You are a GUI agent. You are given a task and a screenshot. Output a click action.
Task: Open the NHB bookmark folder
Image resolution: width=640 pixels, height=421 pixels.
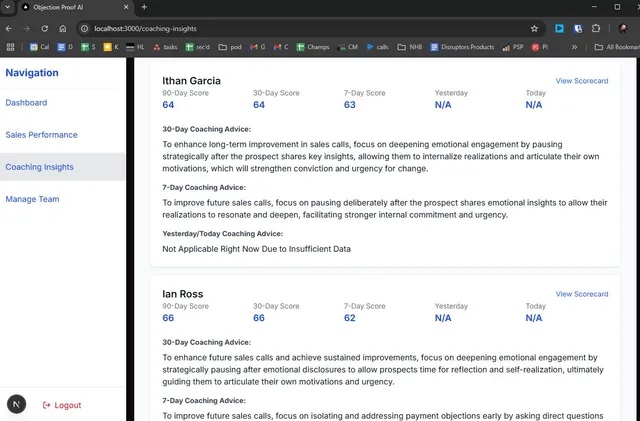coord(409,47)
